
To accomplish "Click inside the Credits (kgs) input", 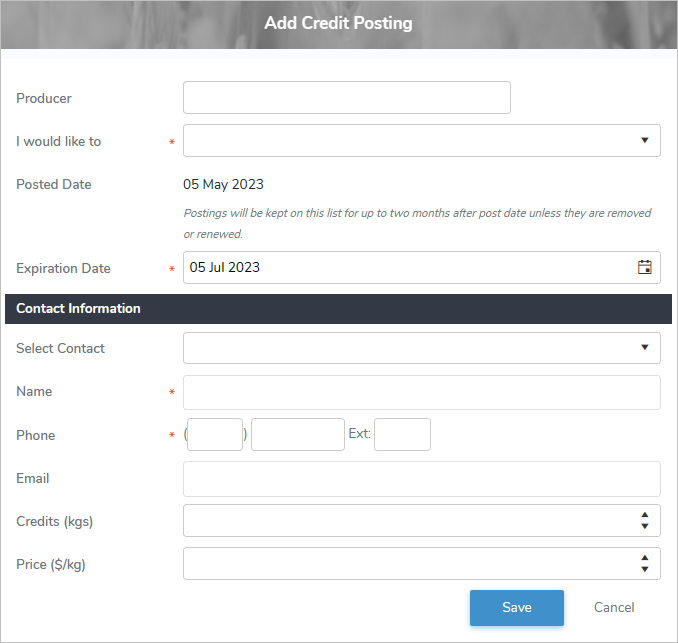I will click(405, 521).
